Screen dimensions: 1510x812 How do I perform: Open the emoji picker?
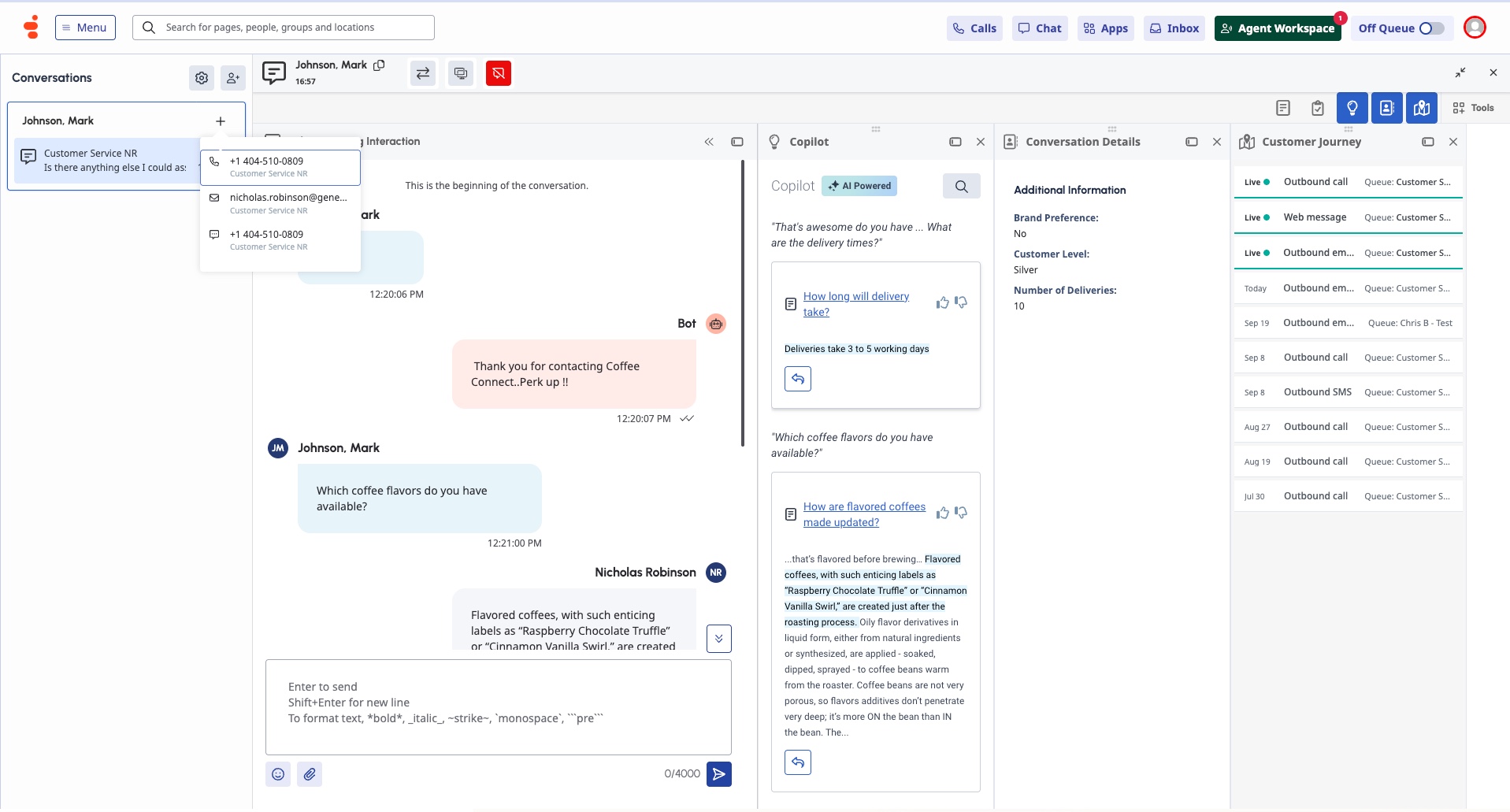278,774
